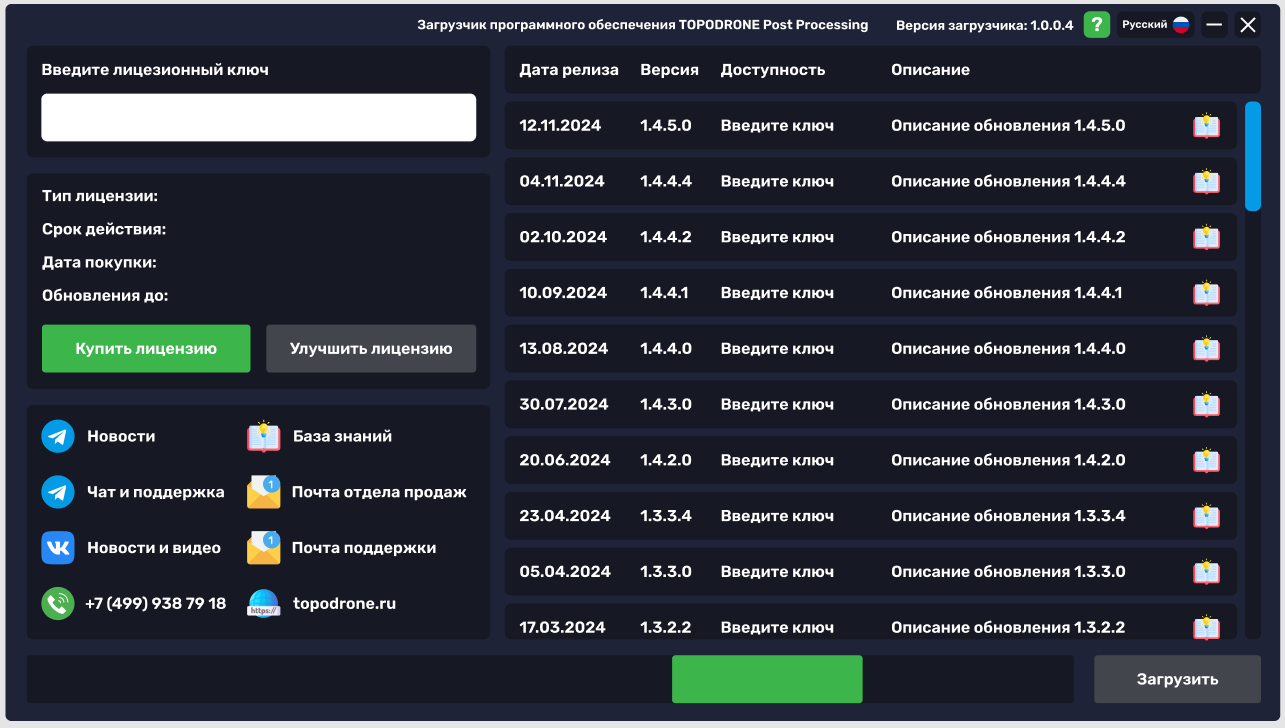The width and height of the screenshot is (1285, 728).
Task: Open description book icon for version 1.4.4.2
Action: coord(1206,238)
